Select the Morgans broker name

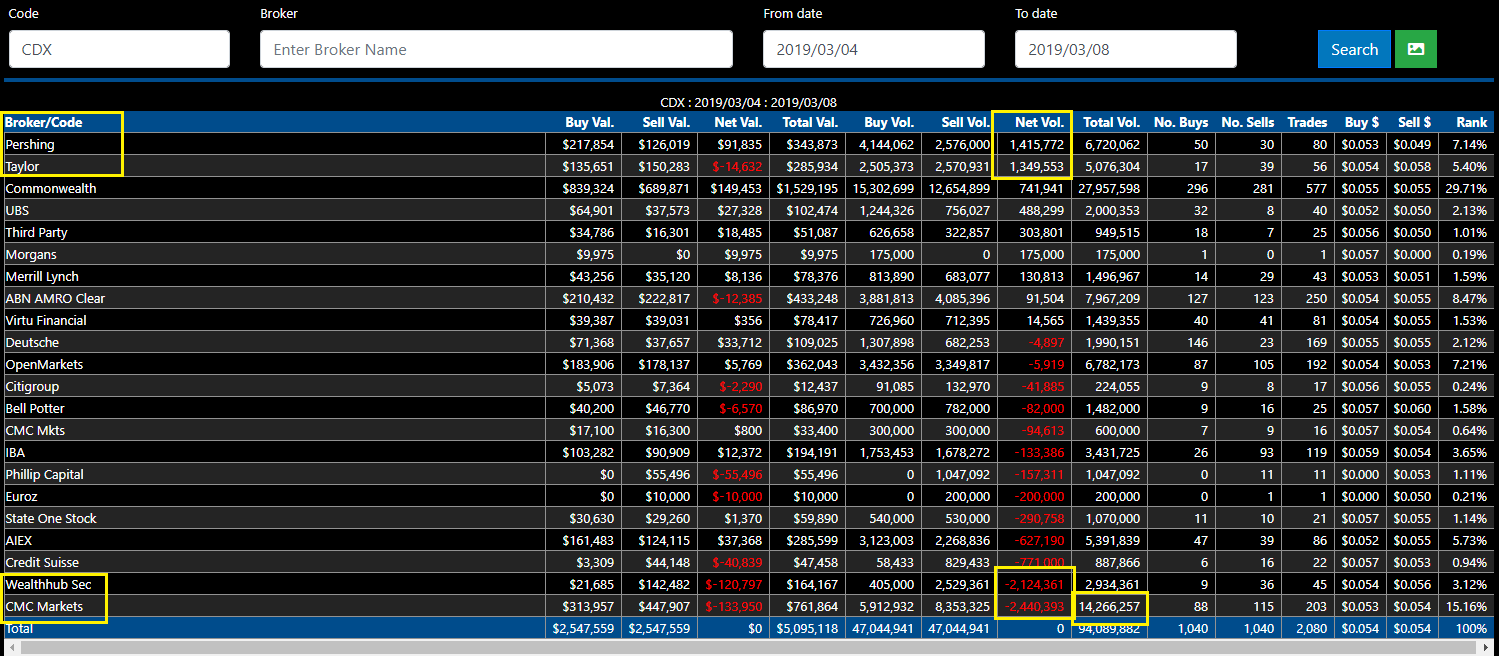(32, 254)
